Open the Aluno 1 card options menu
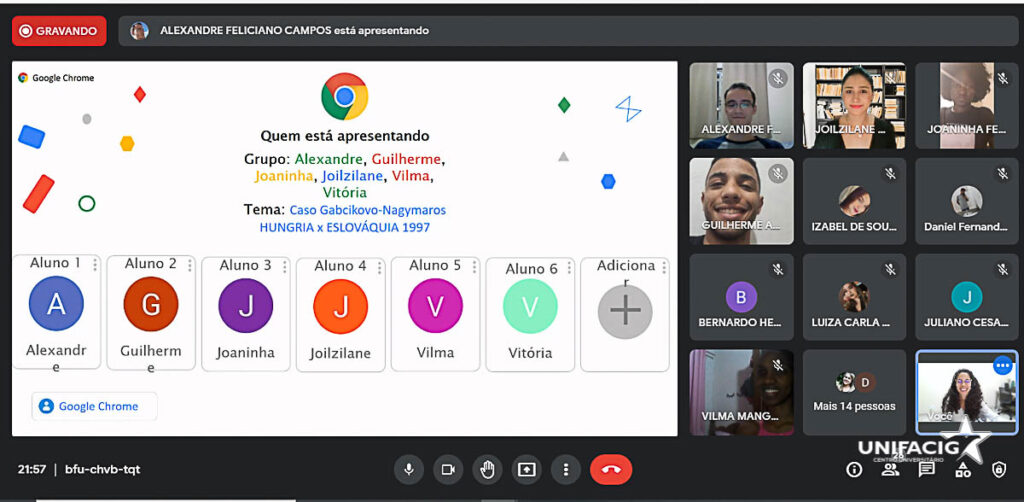The image size is (1024, 502). click(x=96, y=265)
